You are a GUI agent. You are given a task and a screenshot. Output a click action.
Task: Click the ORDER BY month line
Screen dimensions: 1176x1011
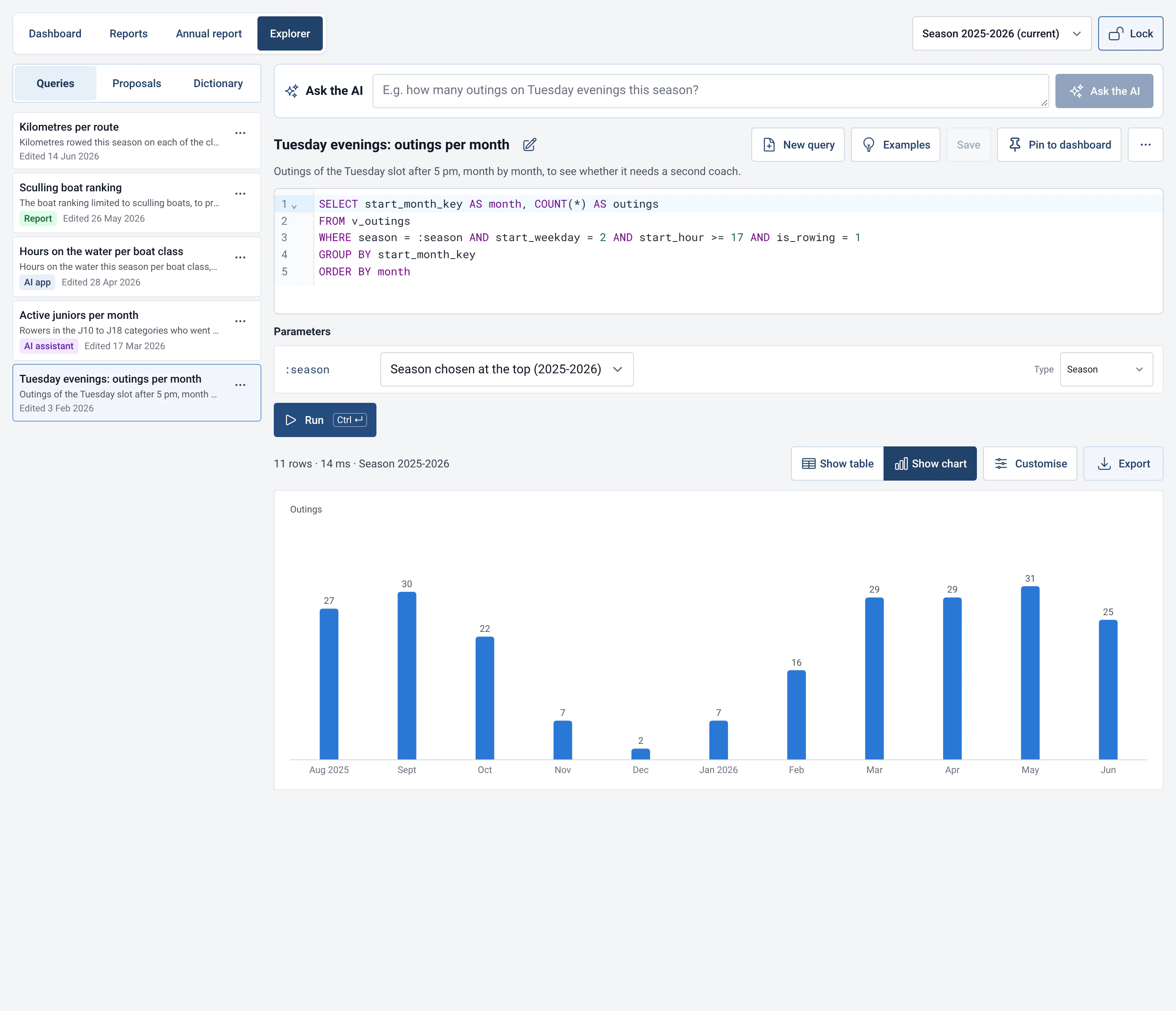coord(364,272)
